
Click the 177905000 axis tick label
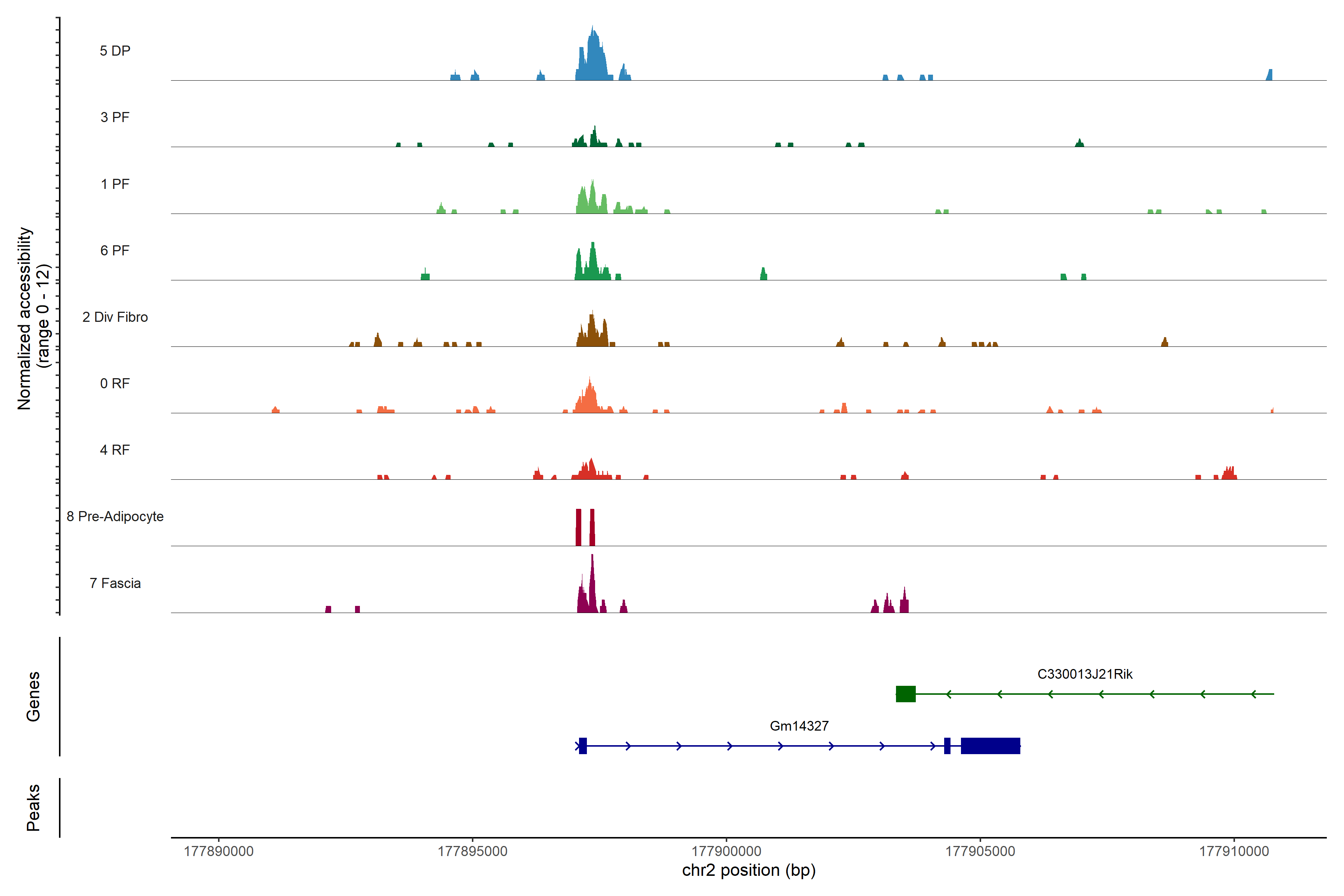tap(980, 851)
